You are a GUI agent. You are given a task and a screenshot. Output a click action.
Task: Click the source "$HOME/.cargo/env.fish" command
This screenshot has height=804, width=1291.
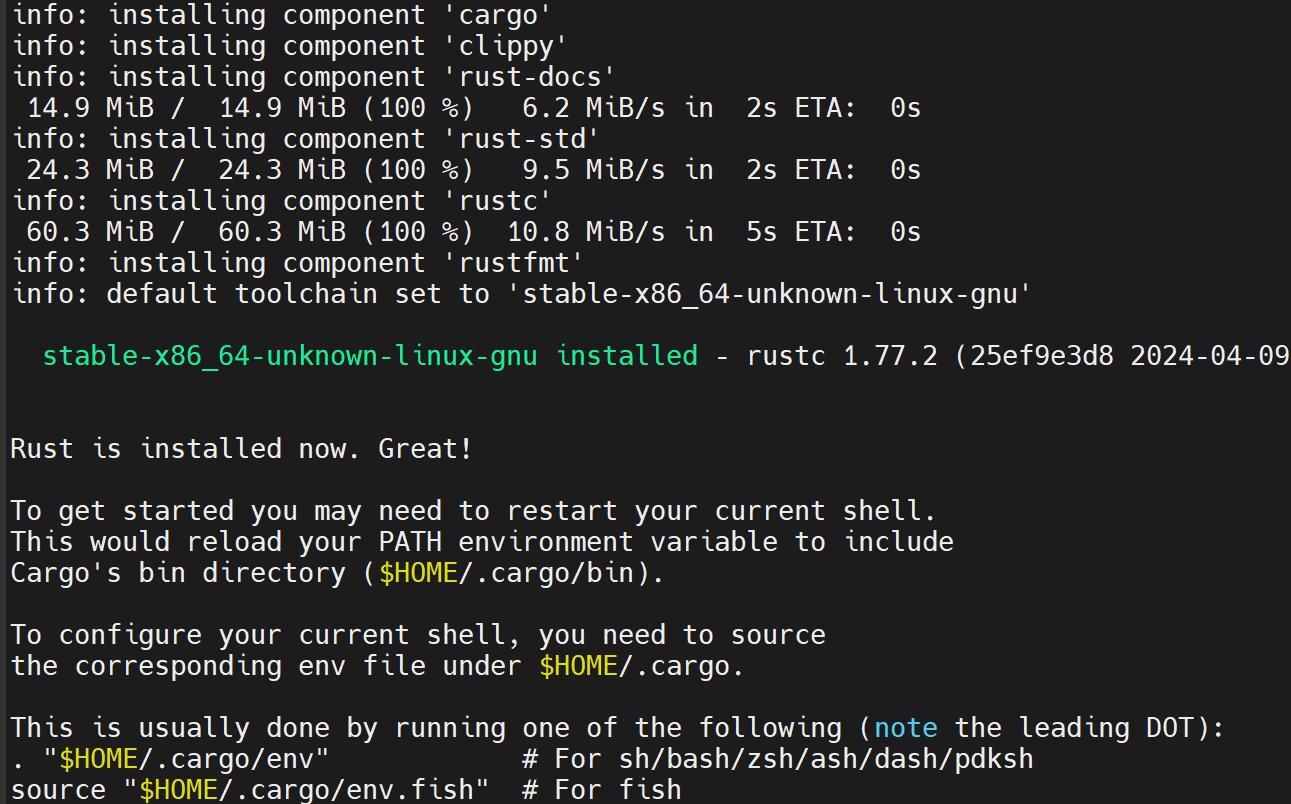[x=250, y=790]
